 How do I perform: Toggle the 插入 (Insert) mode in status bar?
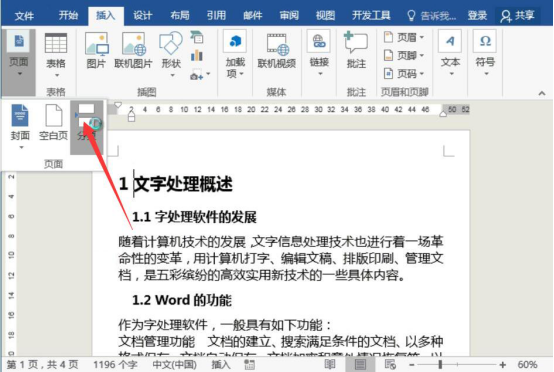(221, 364)
